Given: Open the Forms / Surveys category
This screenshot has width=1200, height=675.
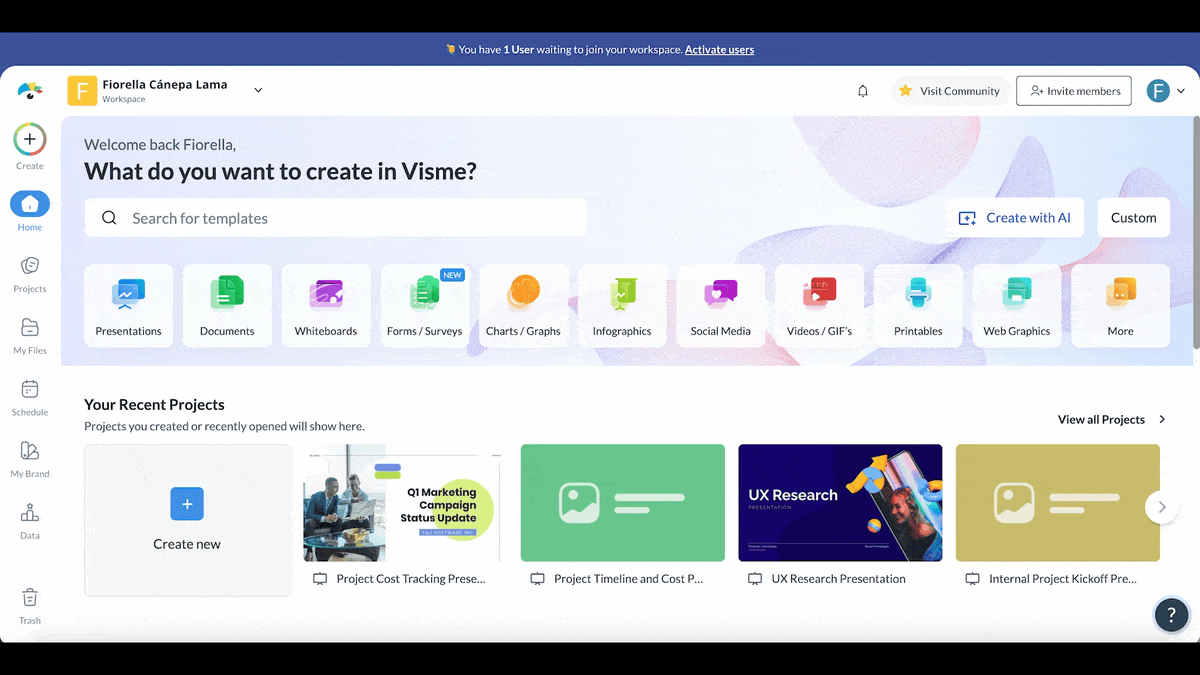Looking at the screenshot, I should pos(424,305).
